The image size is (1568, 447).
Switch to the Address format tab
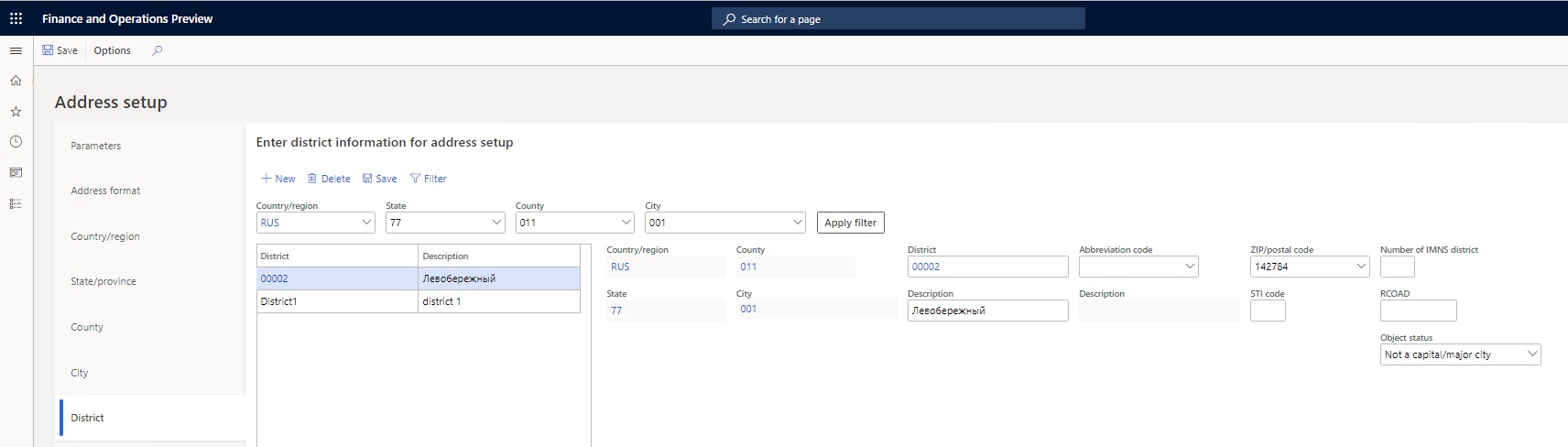[106, 191]
